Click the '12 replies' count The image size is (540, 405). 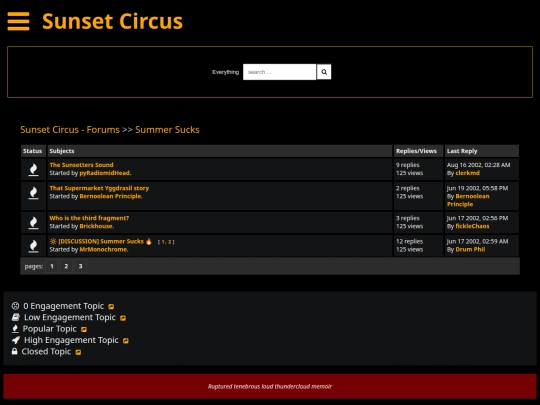tap(409, 241)
